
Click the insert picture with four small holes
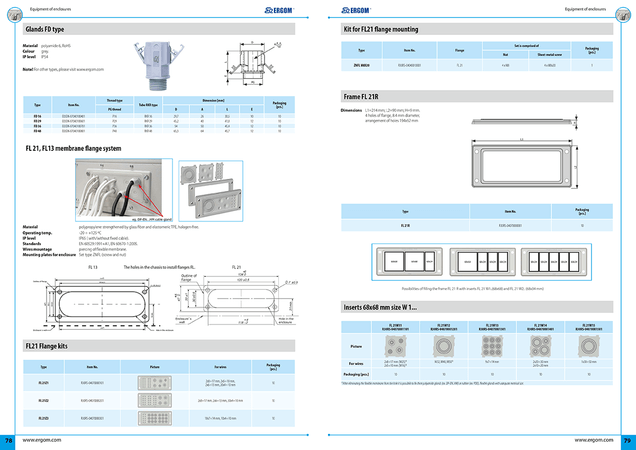(395, 346)
